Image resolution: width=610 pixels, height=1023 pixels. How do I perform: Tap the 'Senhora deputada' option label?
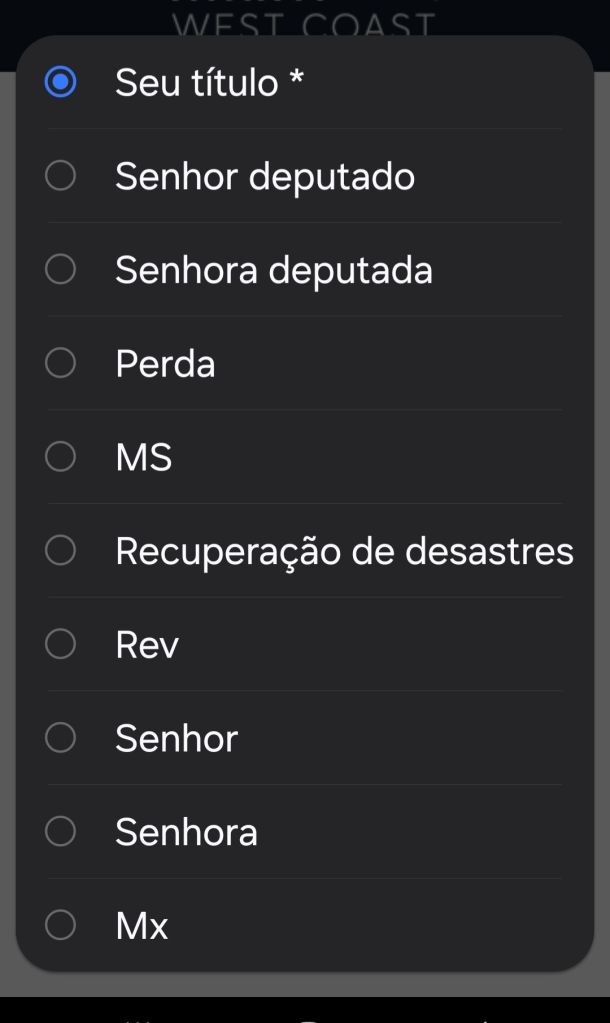[x=274, y=269]
